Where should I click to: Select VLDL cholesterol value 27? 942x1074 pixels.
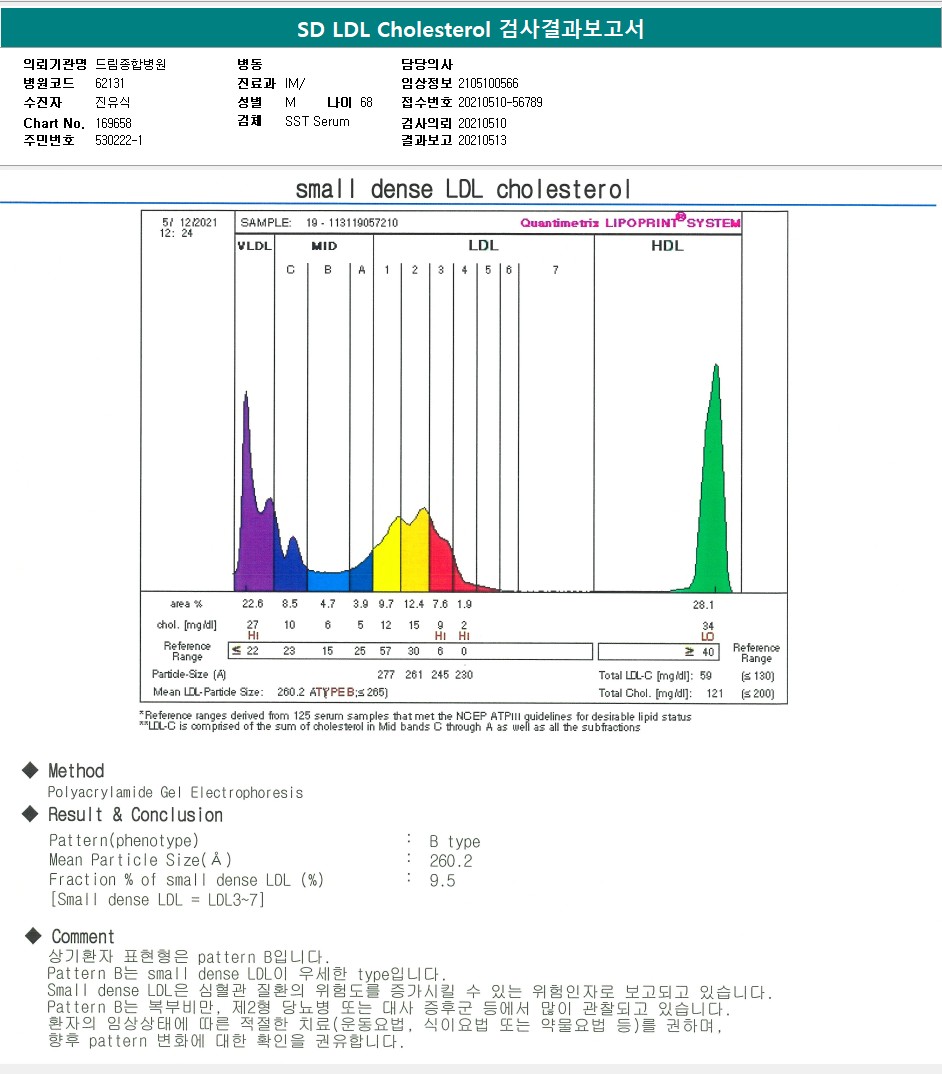(x=253, y=625)
